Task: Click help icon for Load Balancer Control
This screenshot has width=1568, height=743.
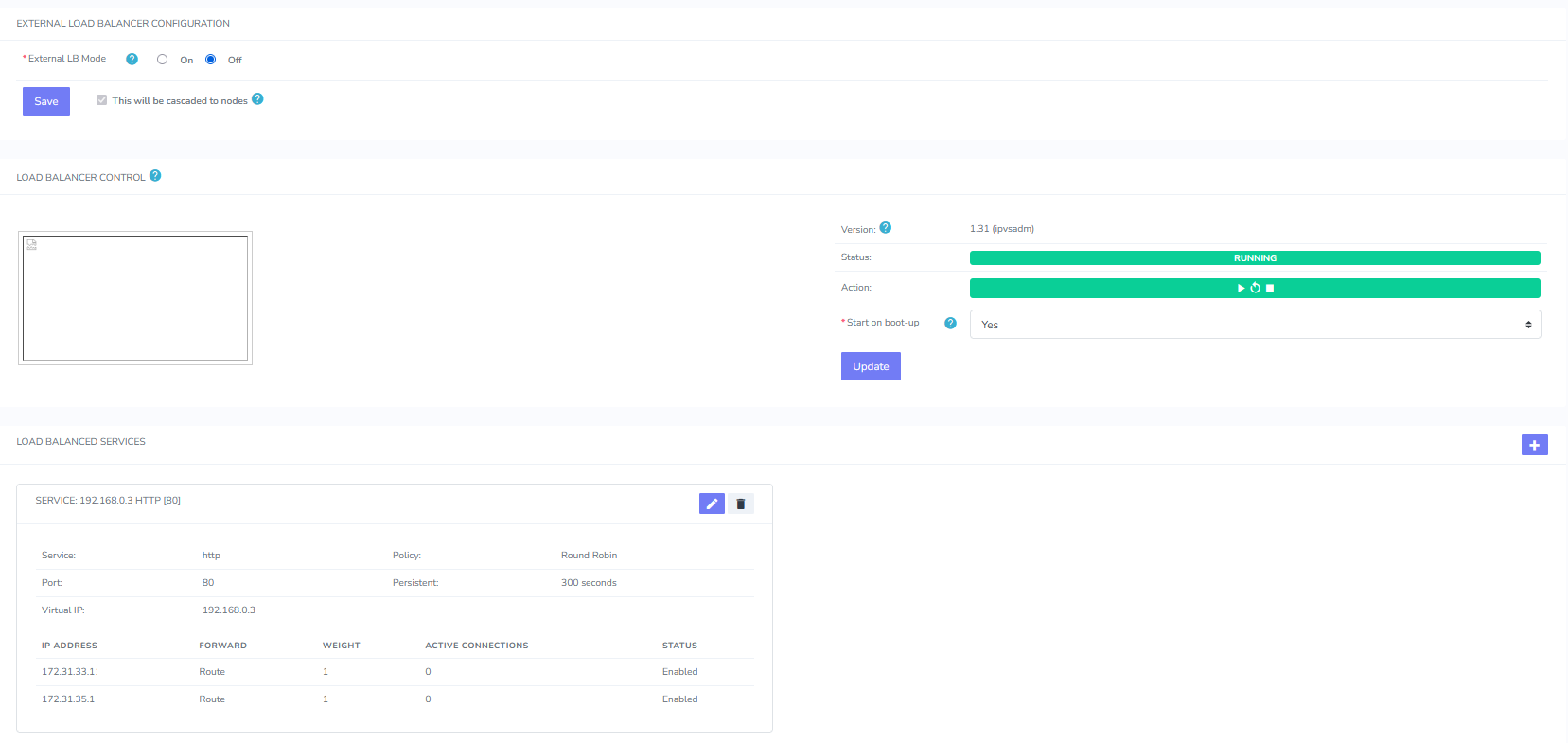Action: point(155,175)
